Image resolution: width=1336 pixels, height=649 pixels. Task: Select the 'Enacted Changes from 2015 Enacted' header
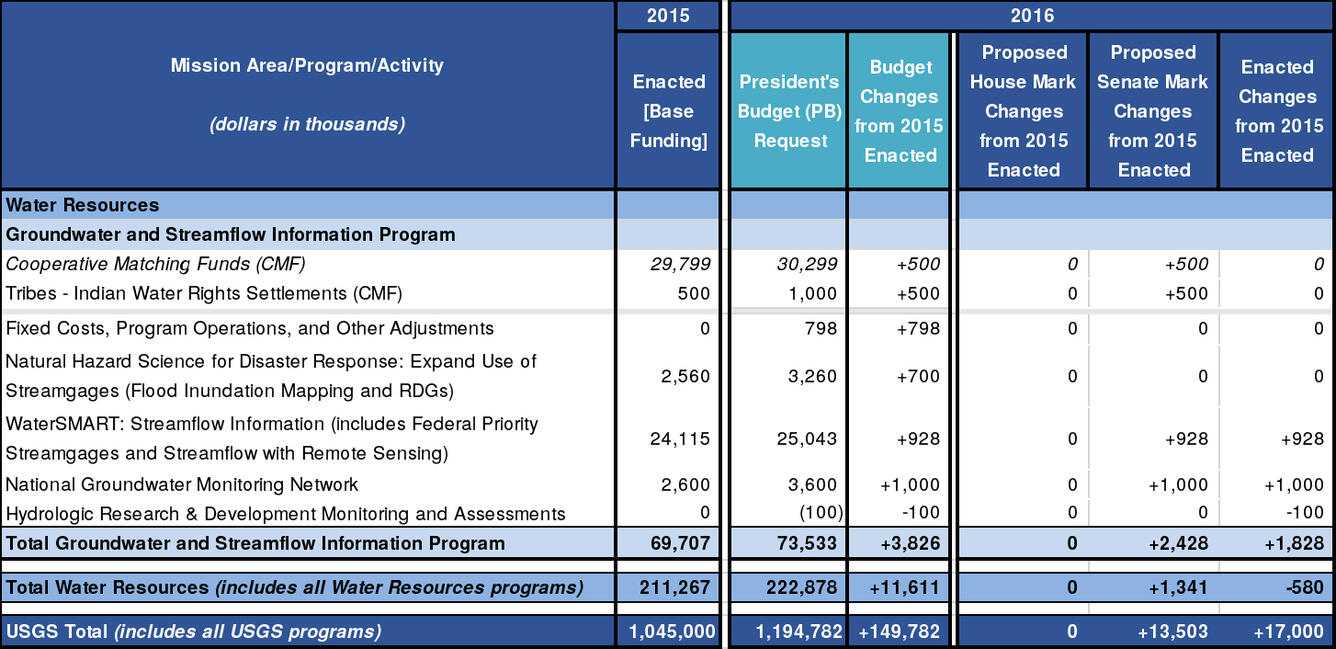click(1277, 111)
